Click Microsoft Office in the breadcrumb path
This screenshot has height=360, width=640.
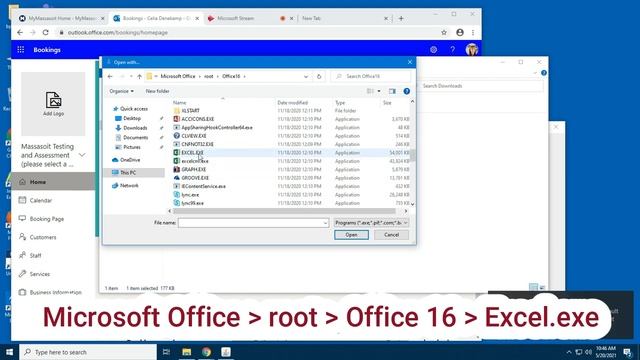[178, 76]
